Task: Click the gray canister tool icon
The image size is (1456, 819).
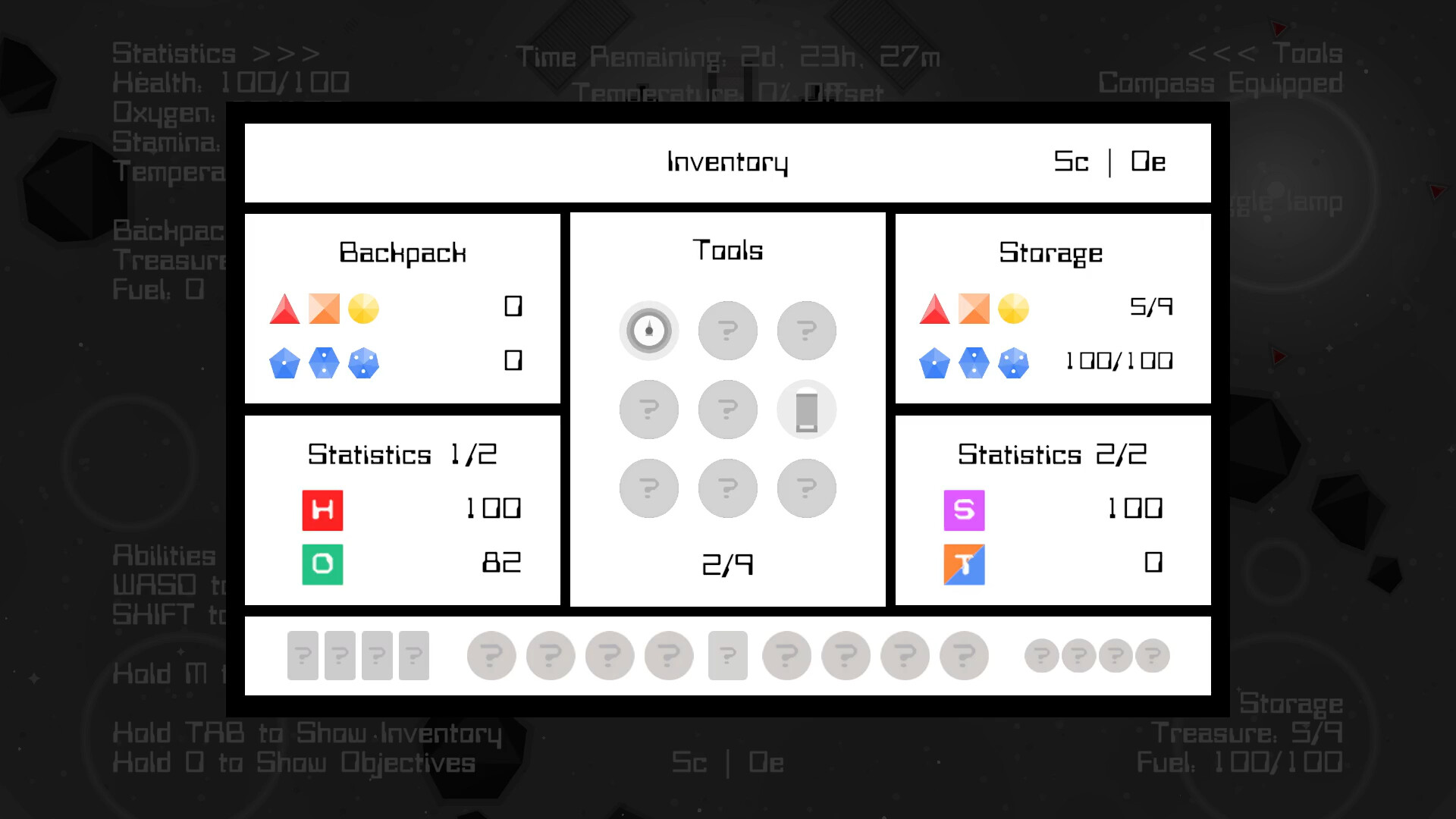Action: (806, 409)
